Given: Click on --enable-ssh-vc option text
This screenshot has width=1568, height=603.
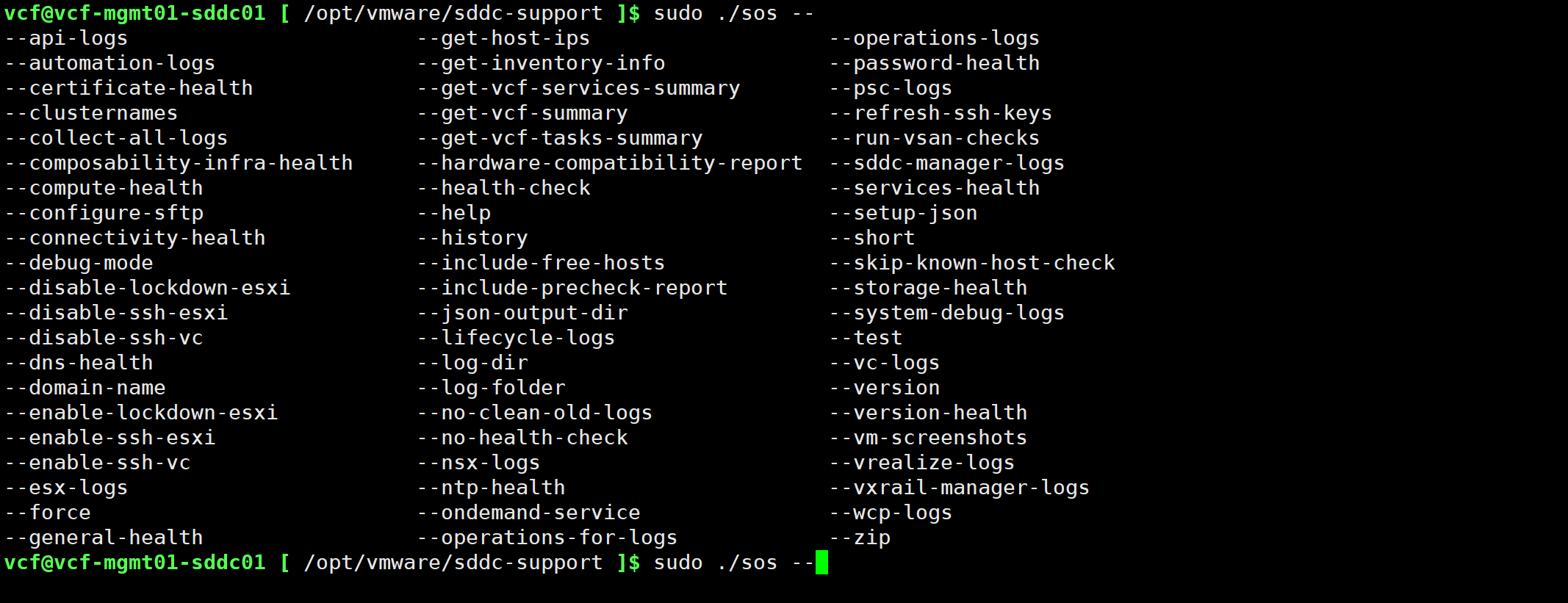Looking at the screenshot, I should (98, 463).
